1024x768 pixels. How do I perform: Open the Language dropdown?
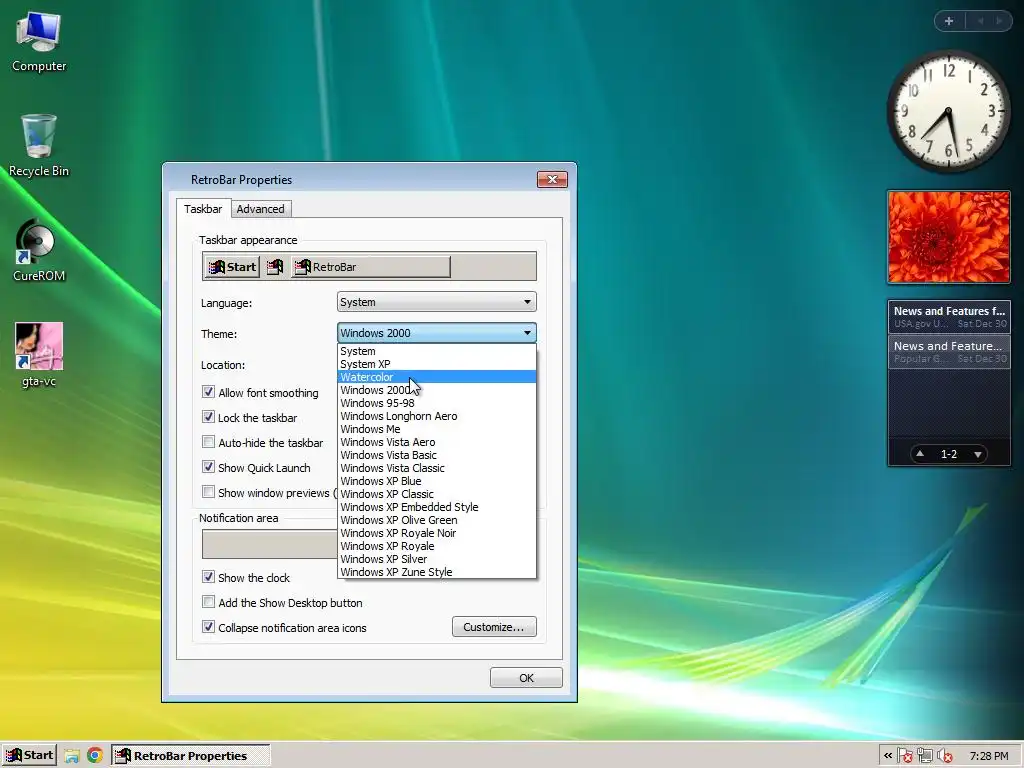pos(436,302)
